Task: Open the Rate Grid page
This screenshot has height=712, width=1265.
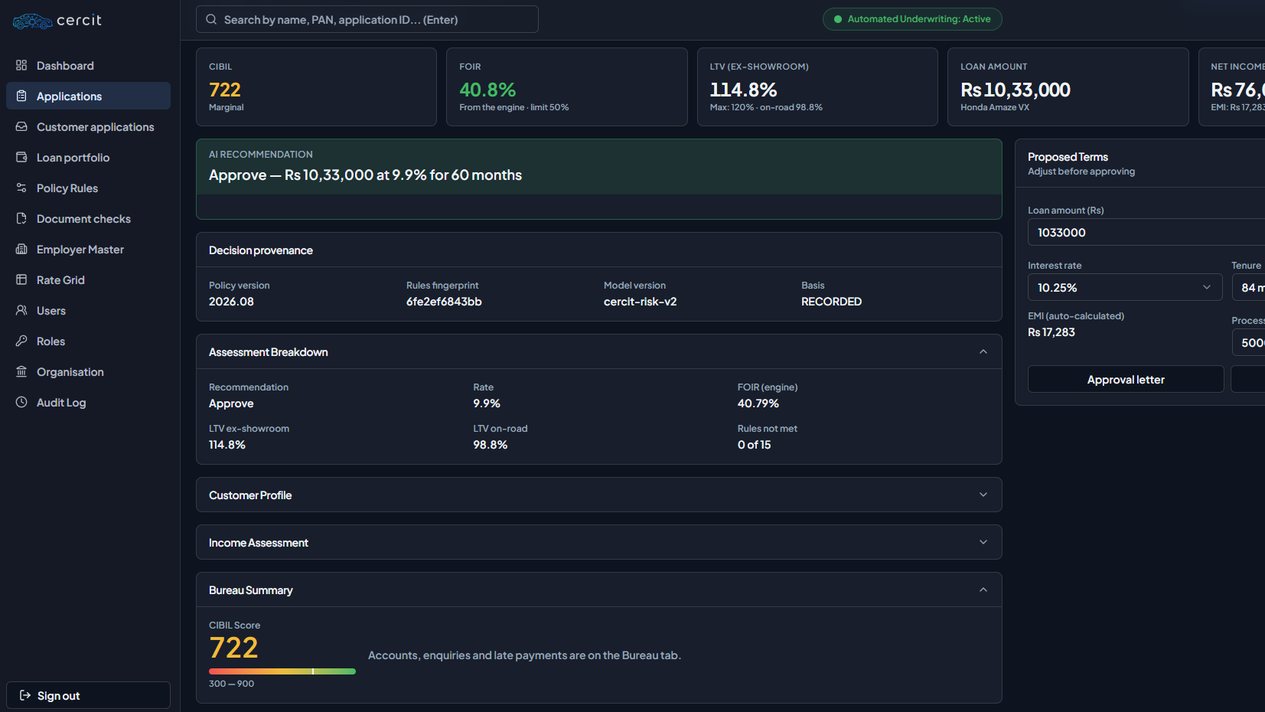Action: pos(88,280)
